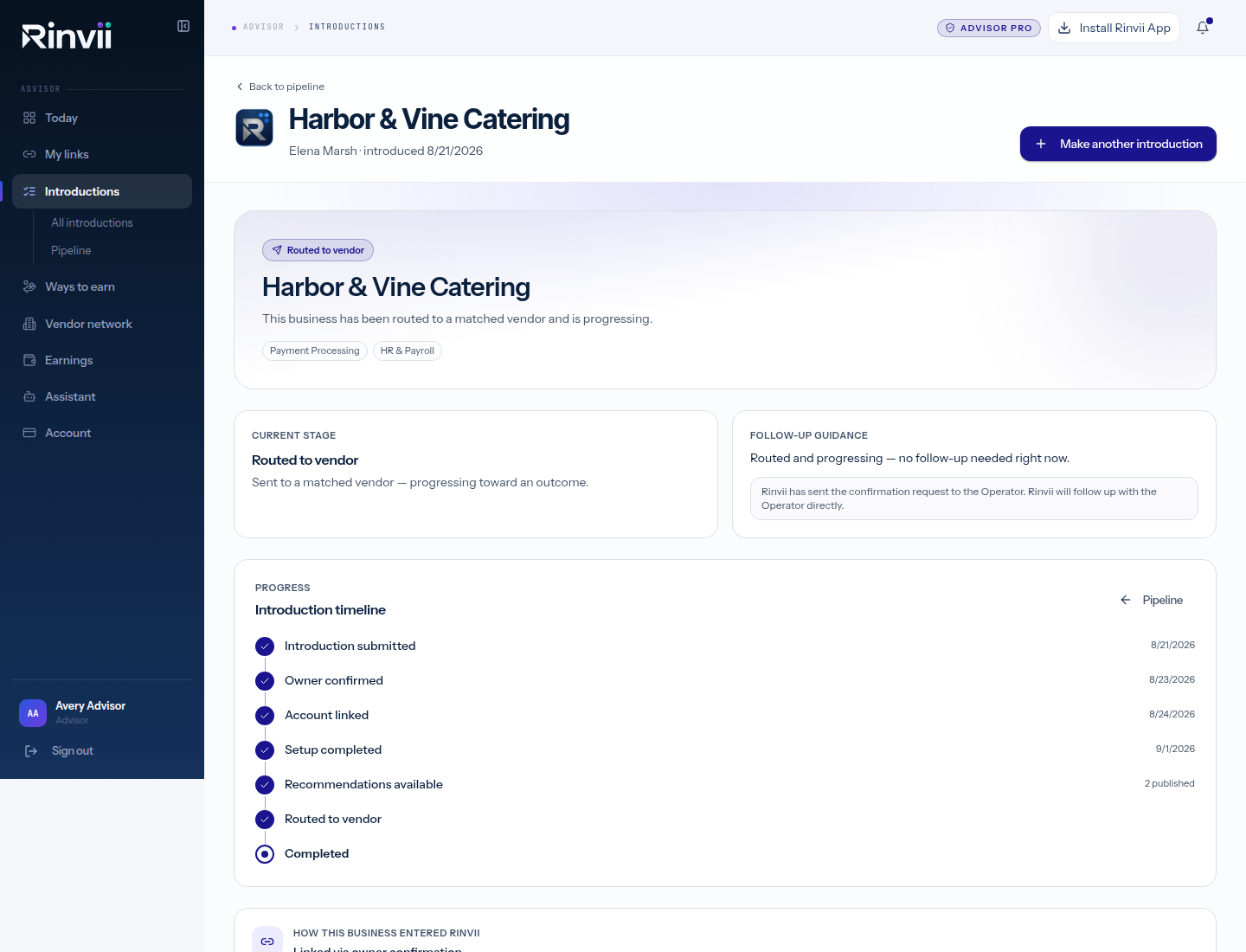Click the back chevron beside Back to pipeline
1246x952 pixels.
(x=240, y=87)
